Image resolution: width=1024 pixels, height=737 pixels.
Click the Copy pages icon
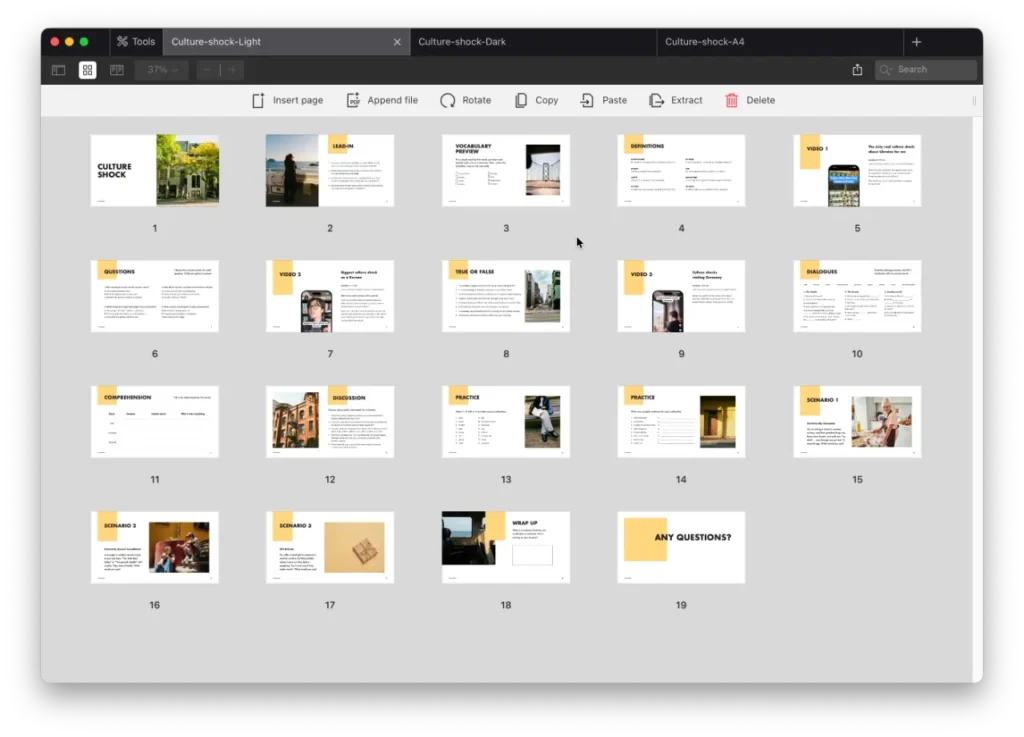pyautogui.click(x=521, y=100)
